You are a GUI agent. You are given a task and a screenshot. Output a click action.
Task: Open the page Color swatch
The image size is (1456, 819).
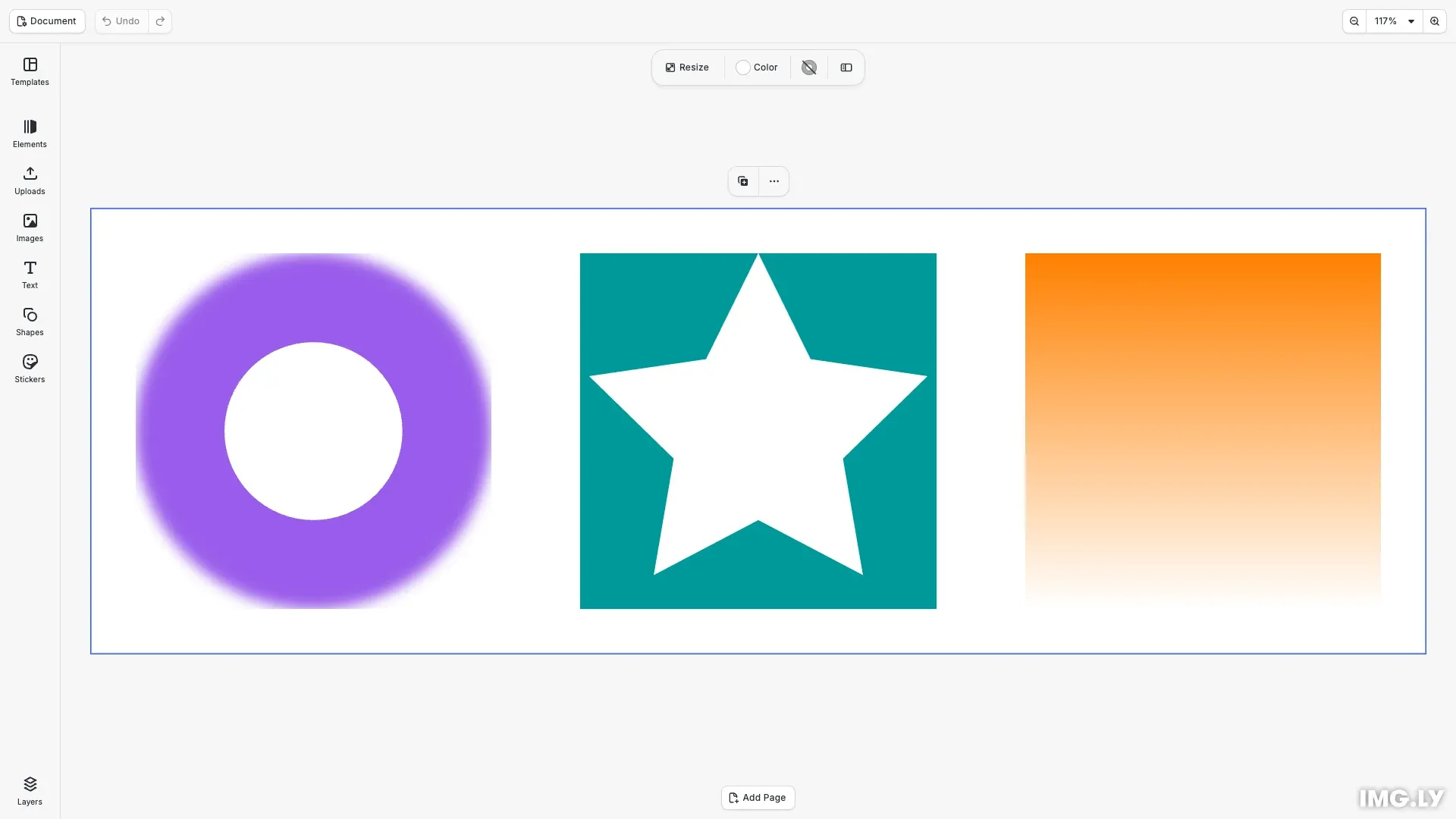click(757, 67)
